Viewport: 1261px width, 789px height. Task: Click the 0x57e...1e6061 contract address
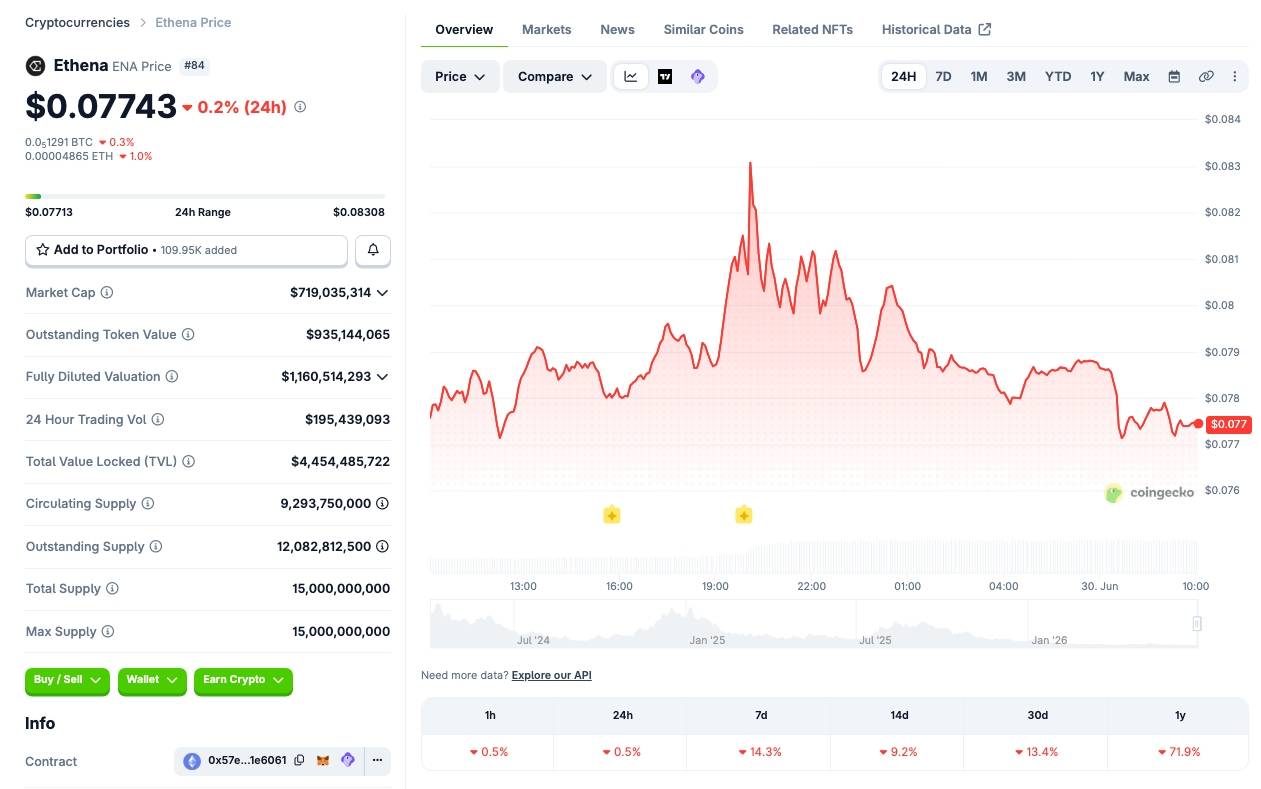pos(247,761)
